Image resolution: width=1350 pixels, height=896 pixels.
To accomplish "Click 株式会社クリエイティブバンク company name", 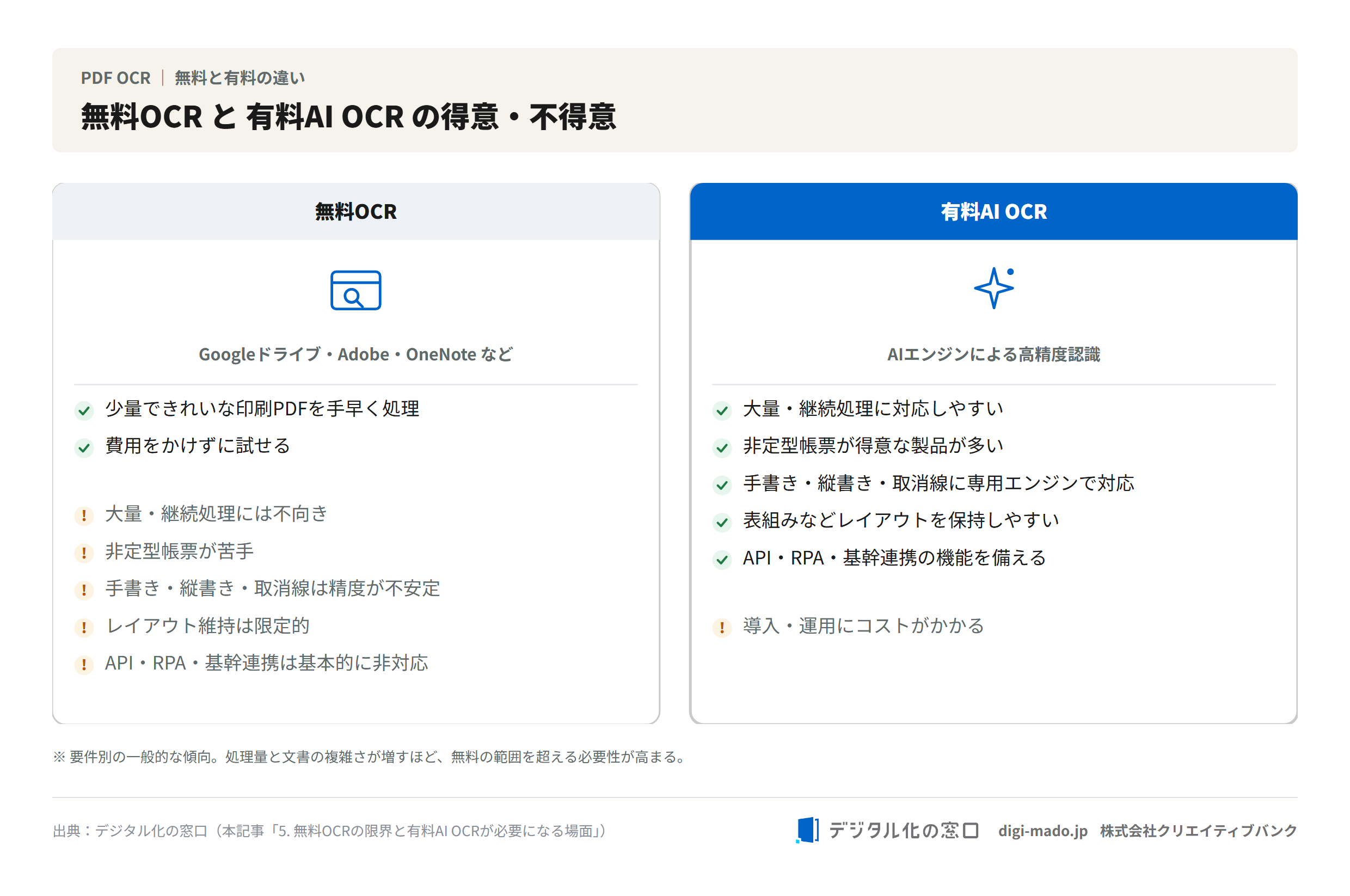I will pos(1199,830).
